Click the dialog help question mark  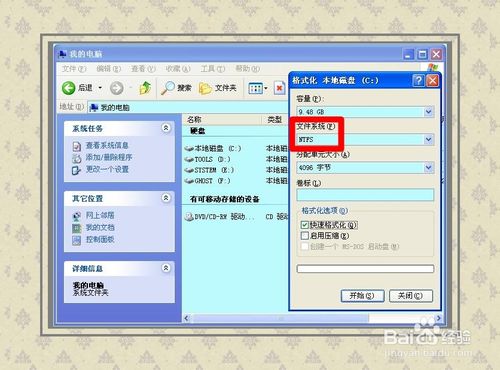tap(418, 81)
